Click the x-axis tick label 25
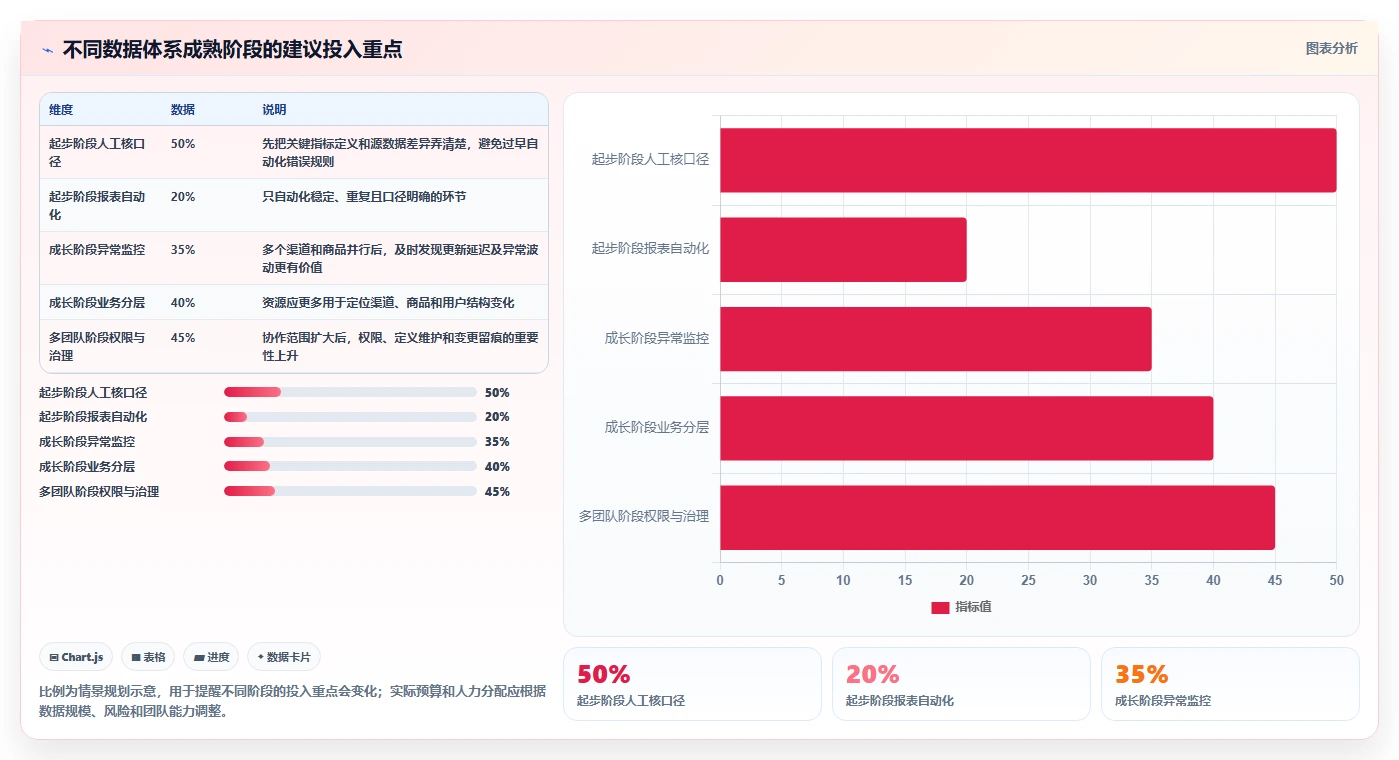Image resolution: width=1399 pixels, height=760 pixels. [1028, 580]
